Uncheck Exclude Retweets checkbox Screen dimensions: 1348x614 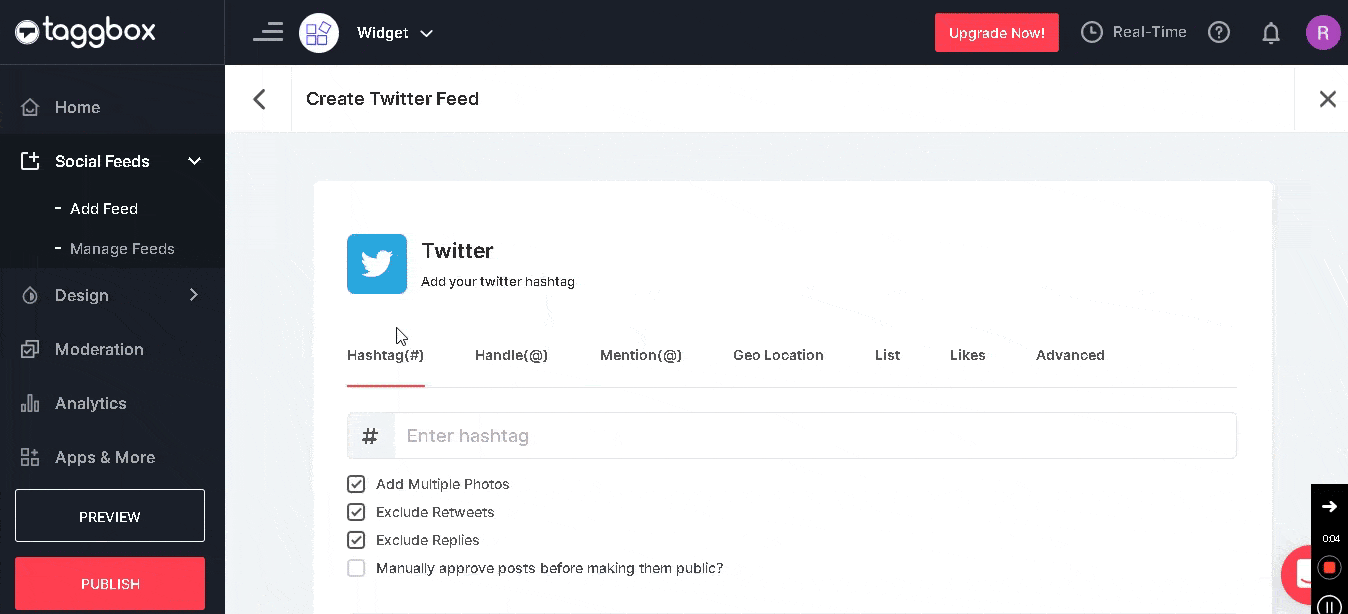(356, 512)
